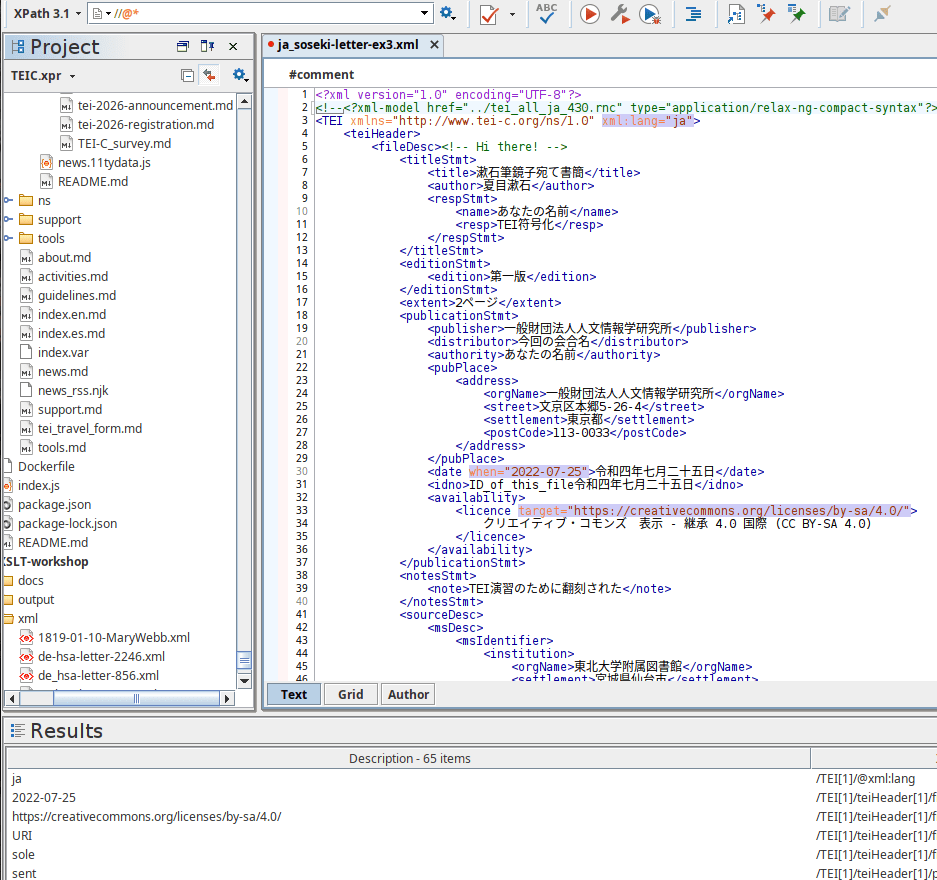The height and width of the screenshot is (880, 937).
Task: Click the greyed brush toolbar icon
Action: [x=882, y=13]
